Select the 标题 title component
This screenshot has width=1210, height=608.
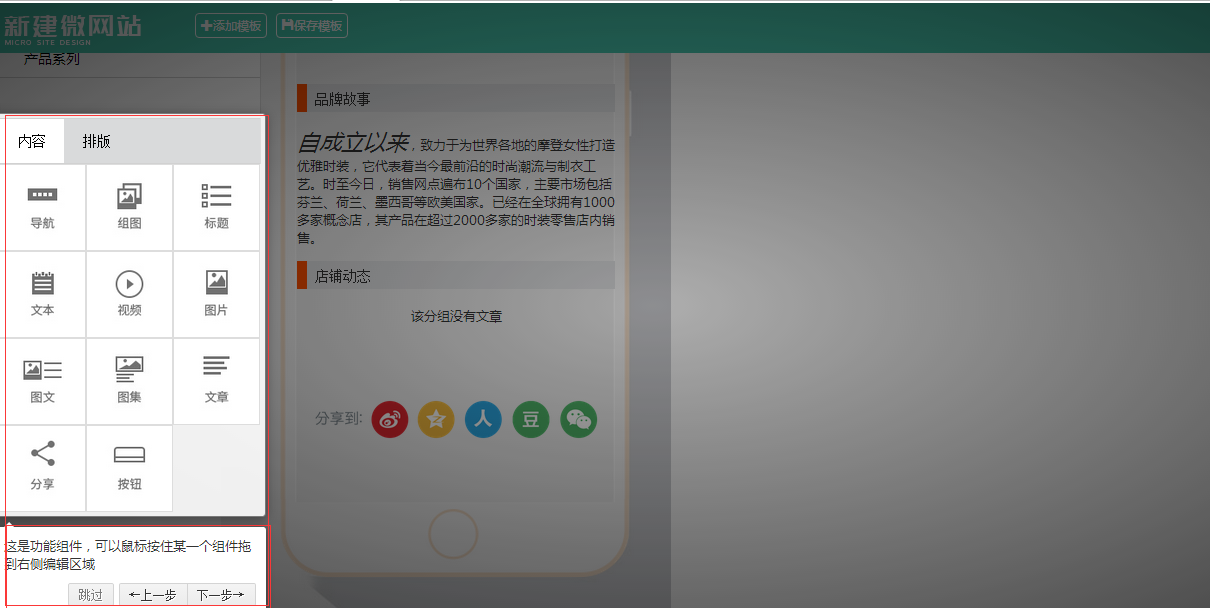coord(217,208)
